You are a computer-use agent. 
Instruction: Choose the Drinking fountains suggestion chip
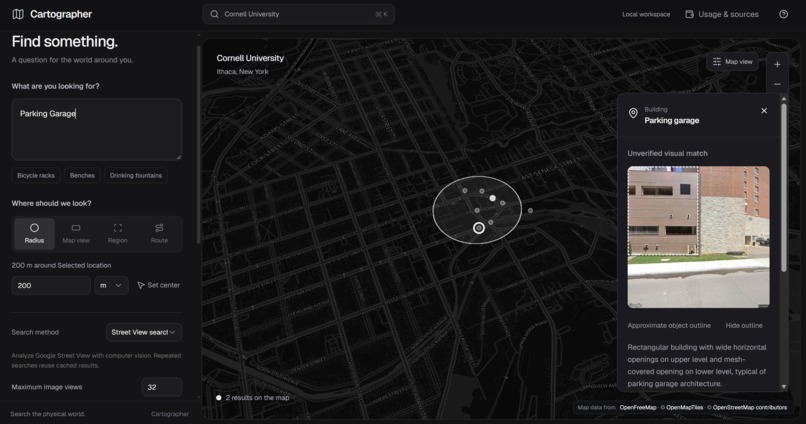136,176
